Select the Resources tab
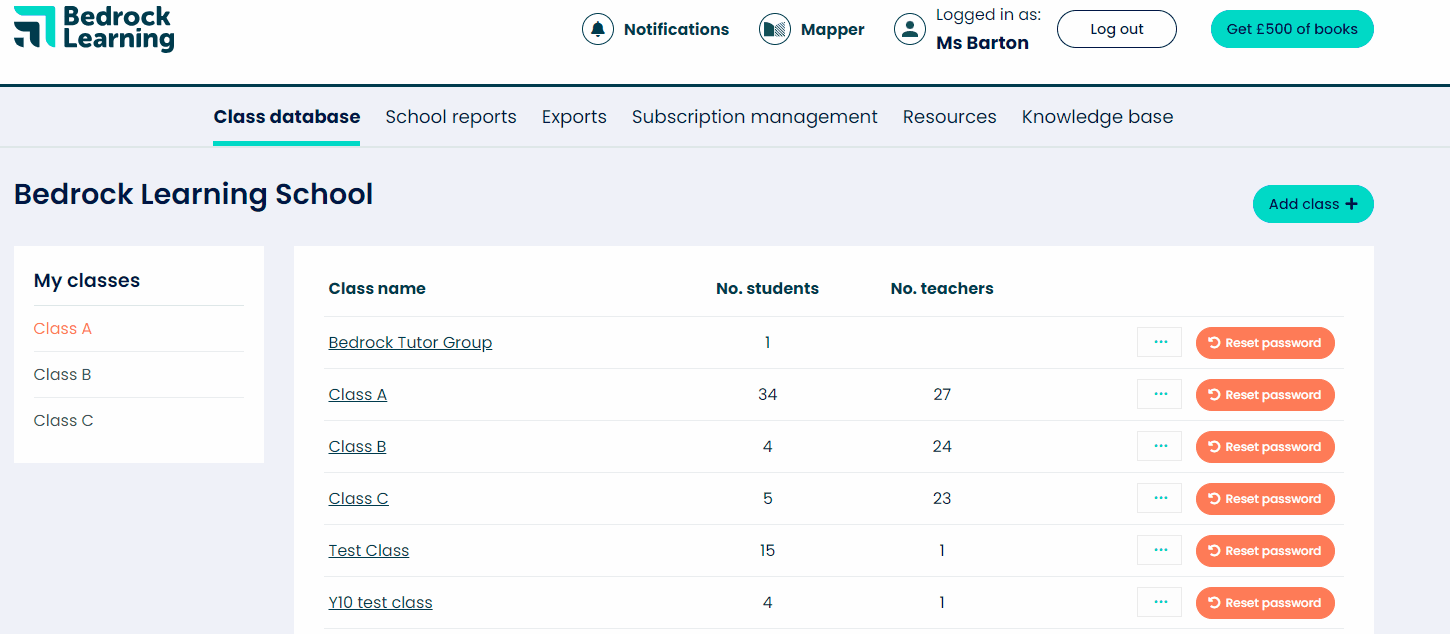Screen dimensions: 1450x634 click(950, 117)
